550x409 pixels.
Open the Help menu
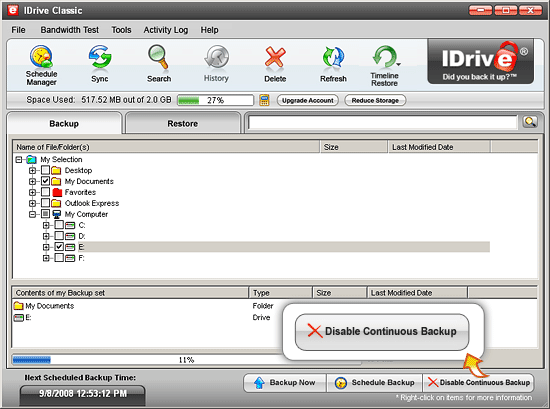(x=209, y=30)
